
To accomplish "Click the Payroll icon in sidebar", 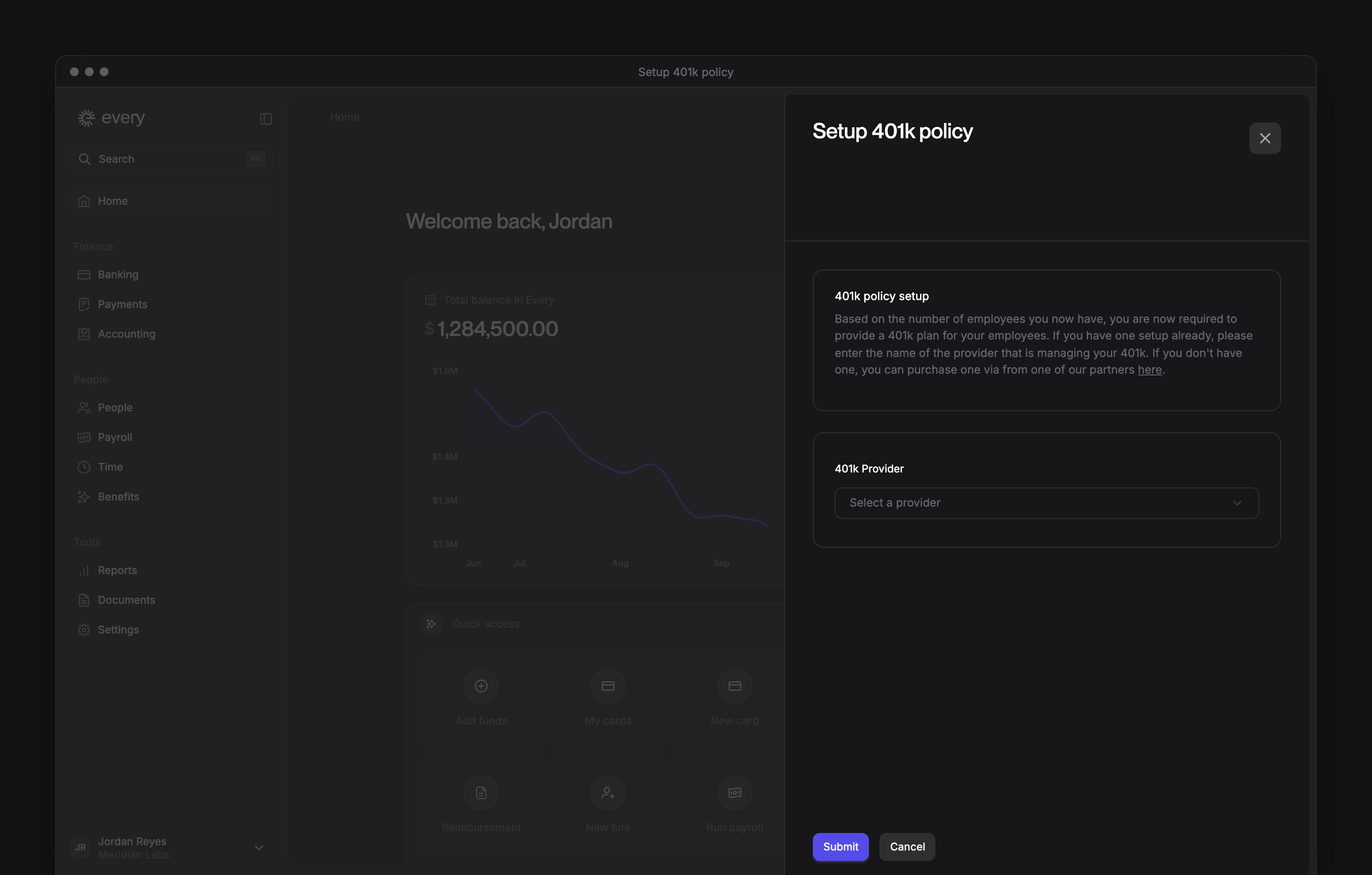I will coord(84,437).
